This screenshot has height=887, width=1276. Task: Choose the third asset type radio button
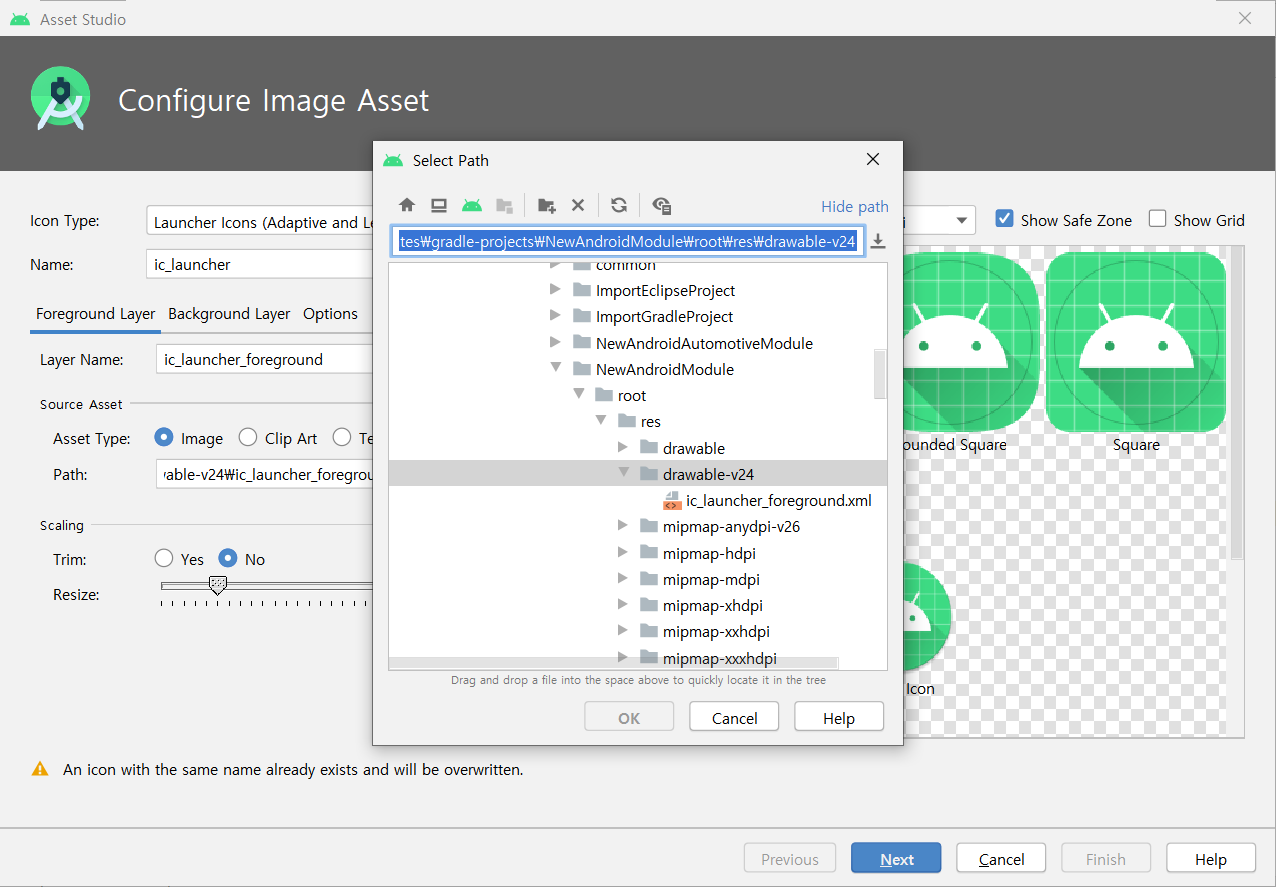click(x=342, y=438)
